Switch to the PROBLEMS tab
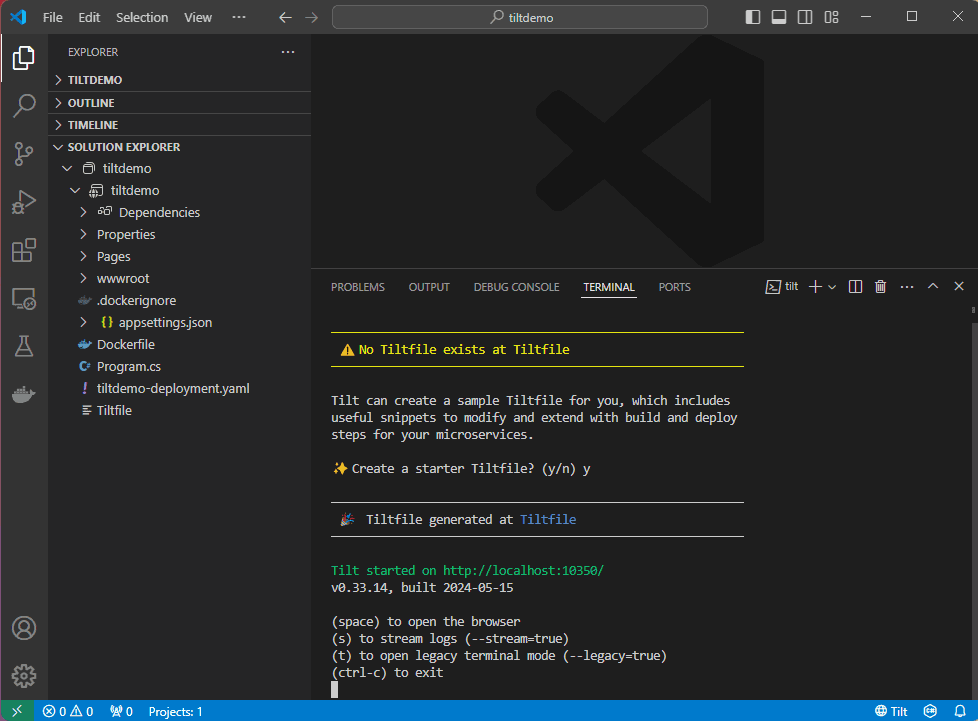The height and width of the screenshot is (721, 978). point(357,287)
